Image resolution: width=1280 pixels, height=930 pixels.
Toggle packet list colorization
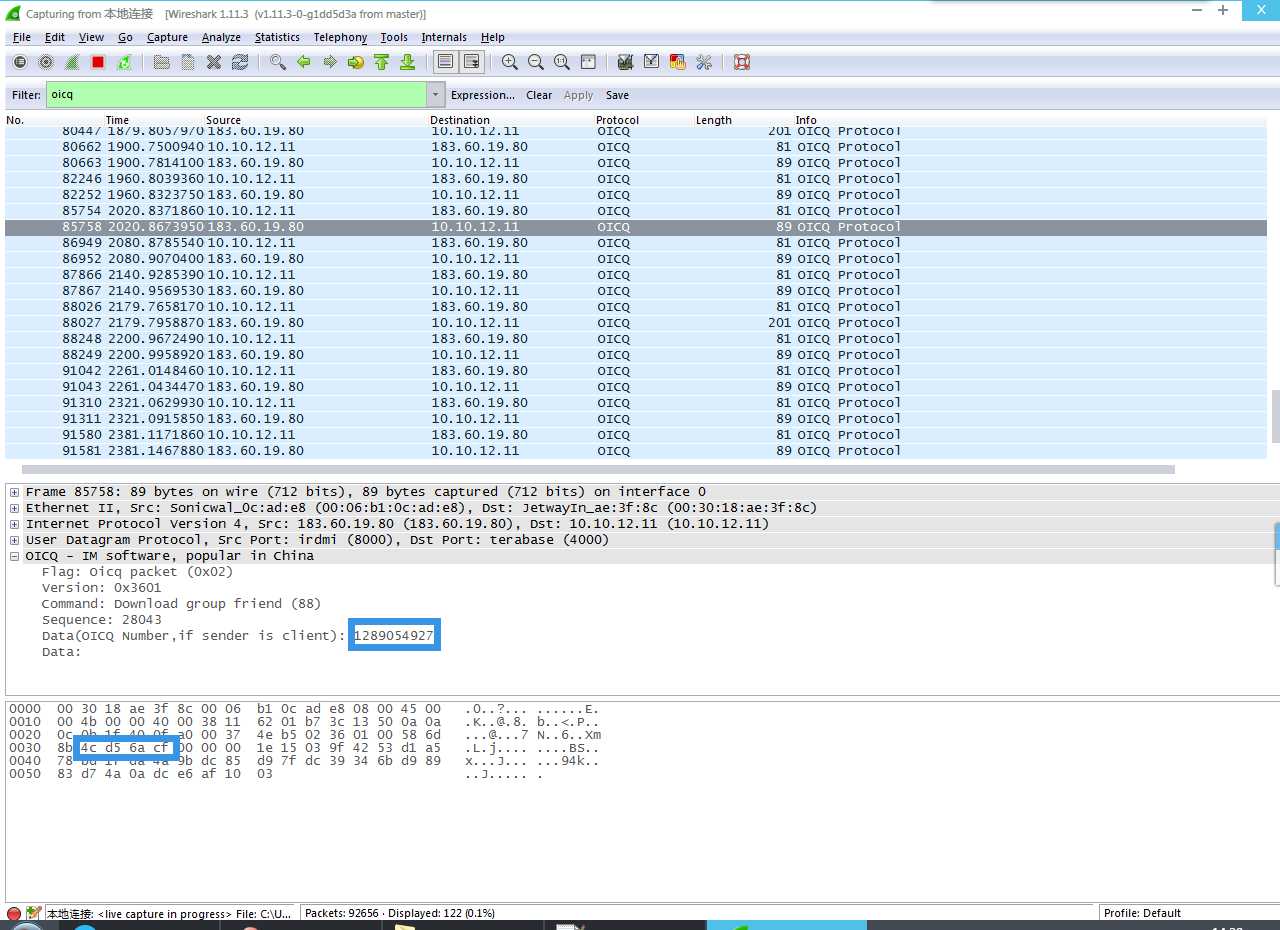[446, 62]
